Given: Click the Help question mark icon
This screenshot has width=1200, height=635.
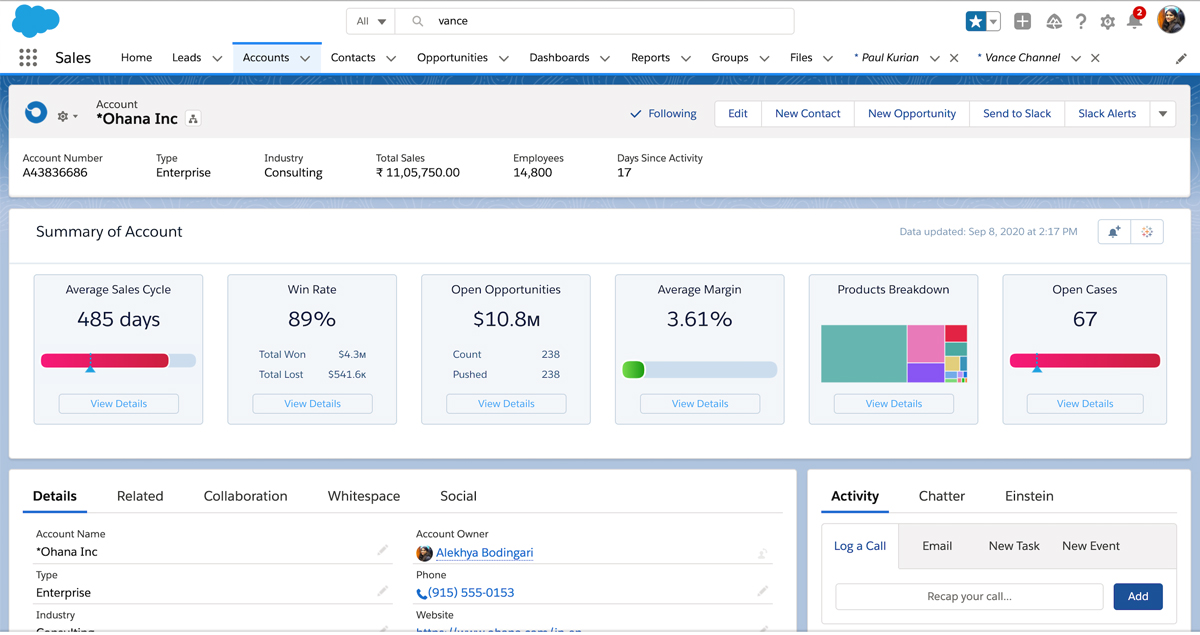Looking at the screenshot, I should click(1081, 22).
